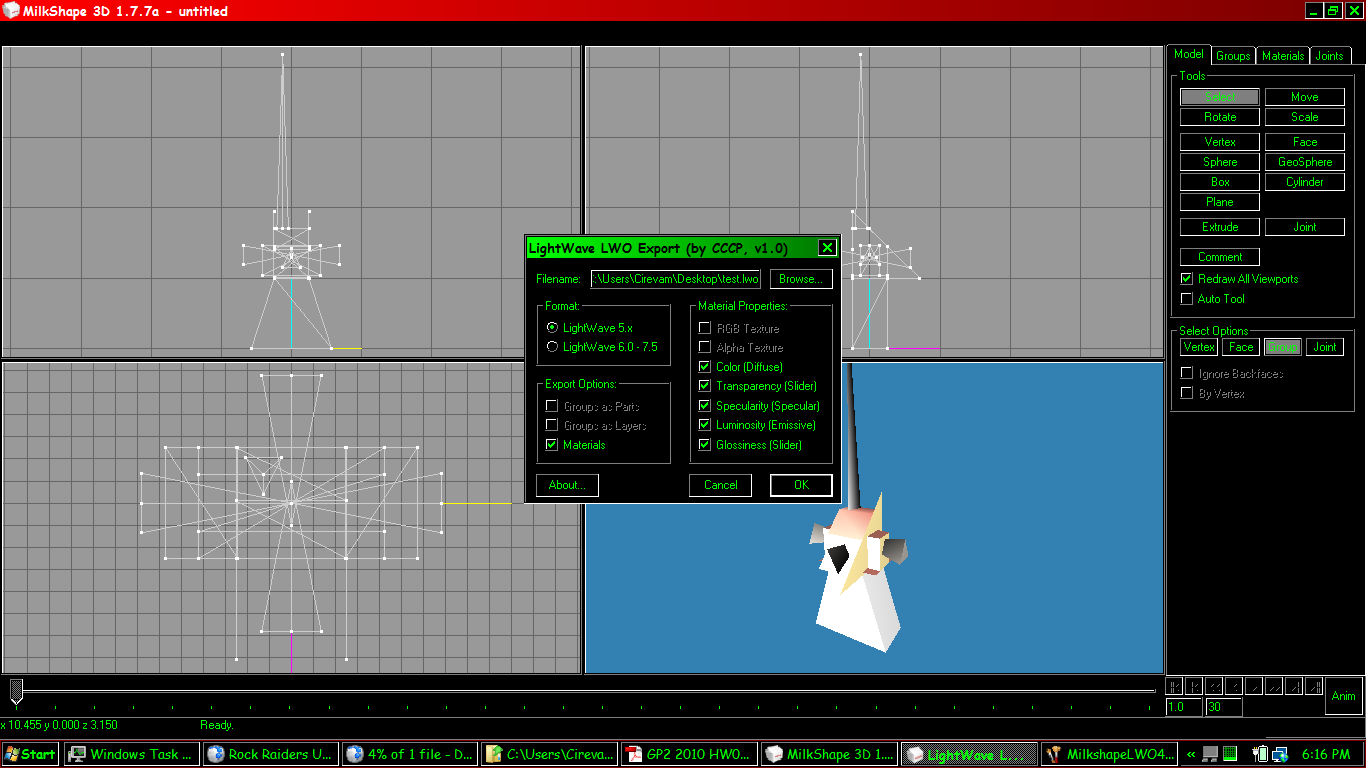
Task: Choose the Cylinder primitive tool
Action: pos(1305,182)
